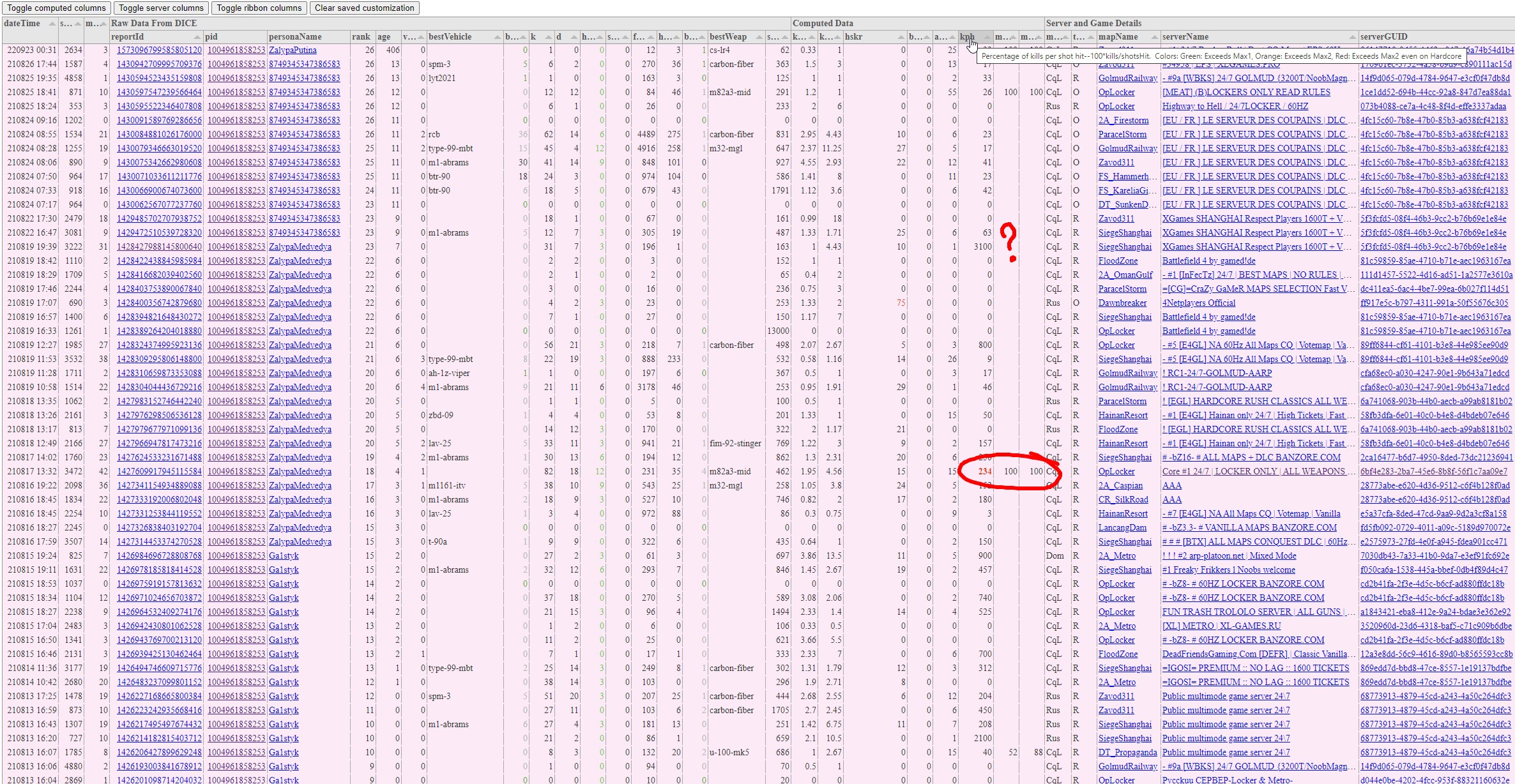Image resolution: width=1515 pixels, height=784 pixels.
Task: Open the 2A_Caspian map link
Action: coord(1121,486)
